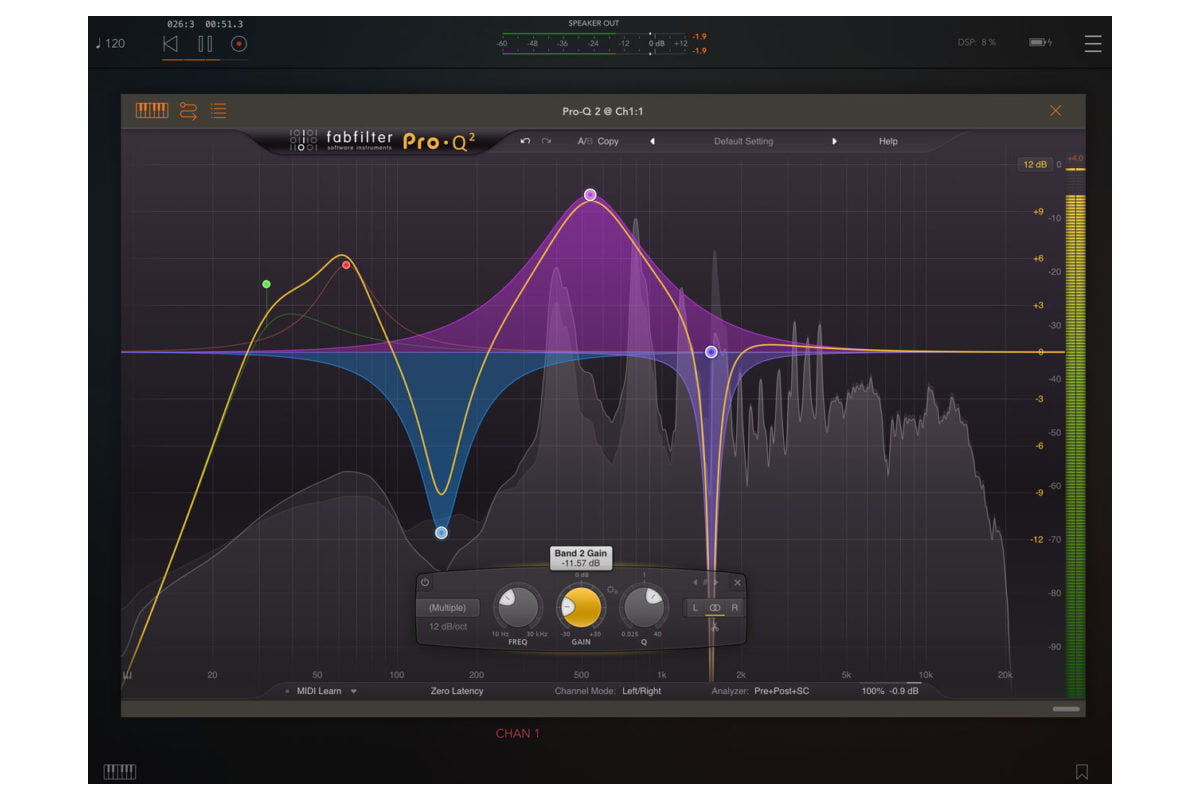1200x800 pixels.
Task: Select the purple peak EQ band node
Action: pos(590,195)
